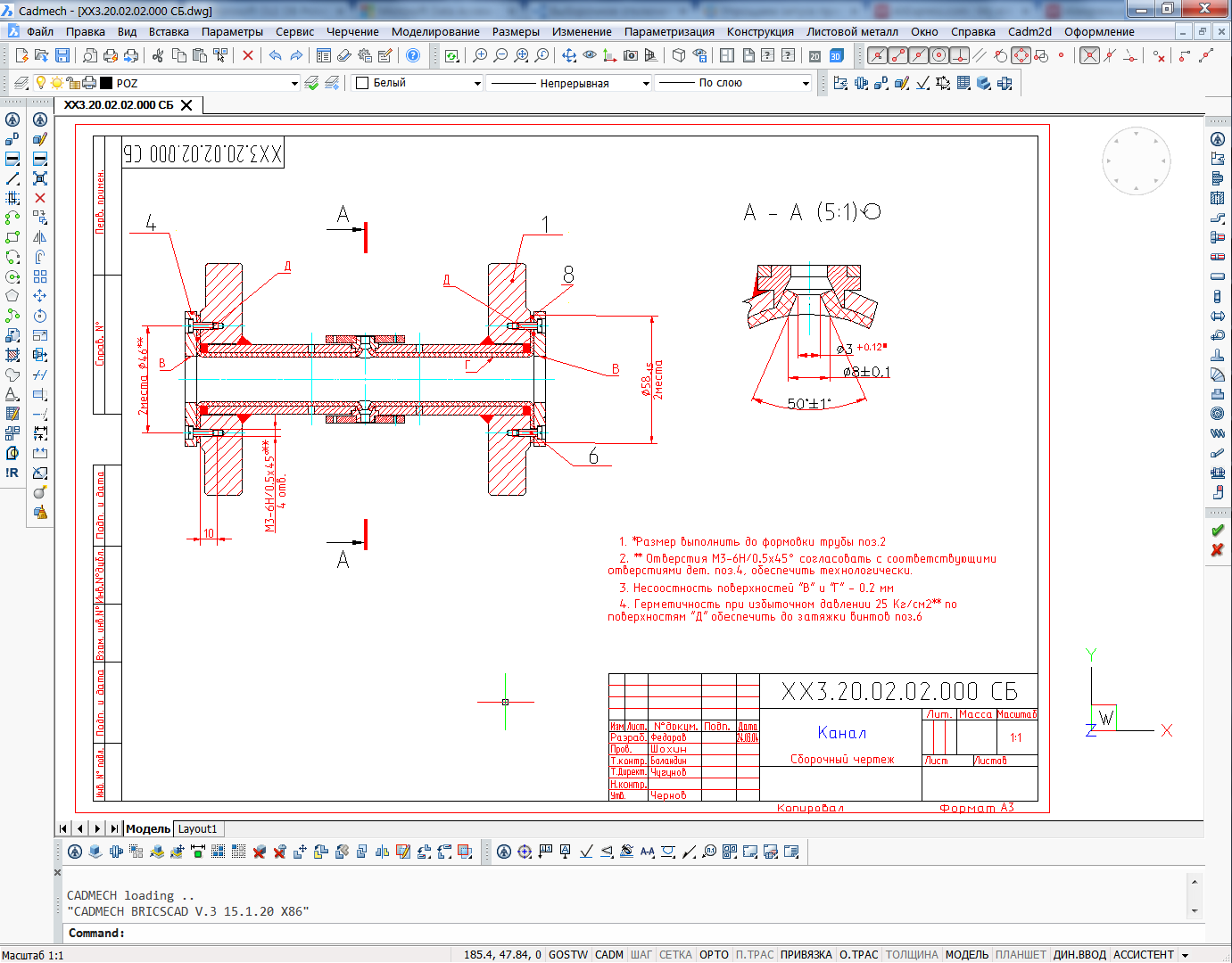This screenshot has width=1232, height=963.
Task: Click the Save file icon
Action: 62,55
